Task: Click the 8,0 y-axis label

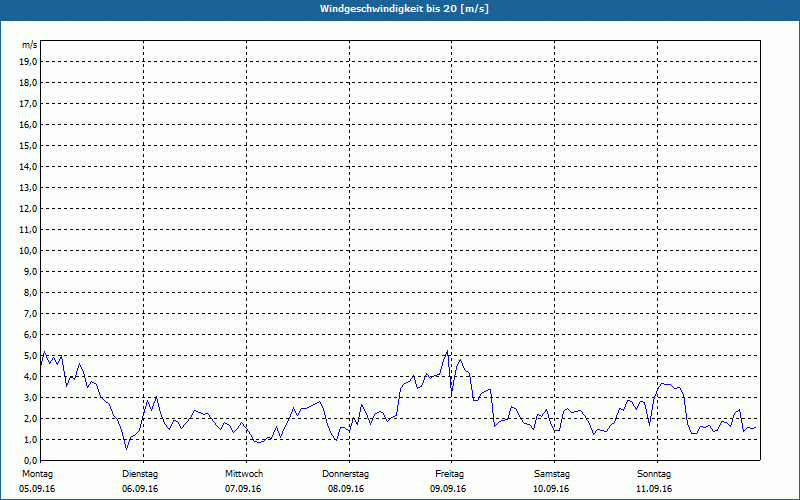Action: [29, 292]
